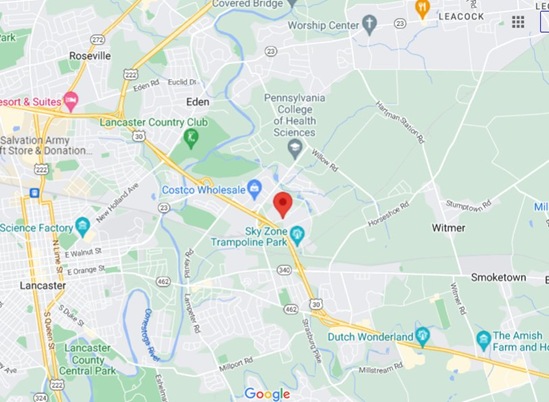Select the Costco Wholesale shopping bag icon
The width and height of the screenshot is (549, 402).
[x=255, y=190]
